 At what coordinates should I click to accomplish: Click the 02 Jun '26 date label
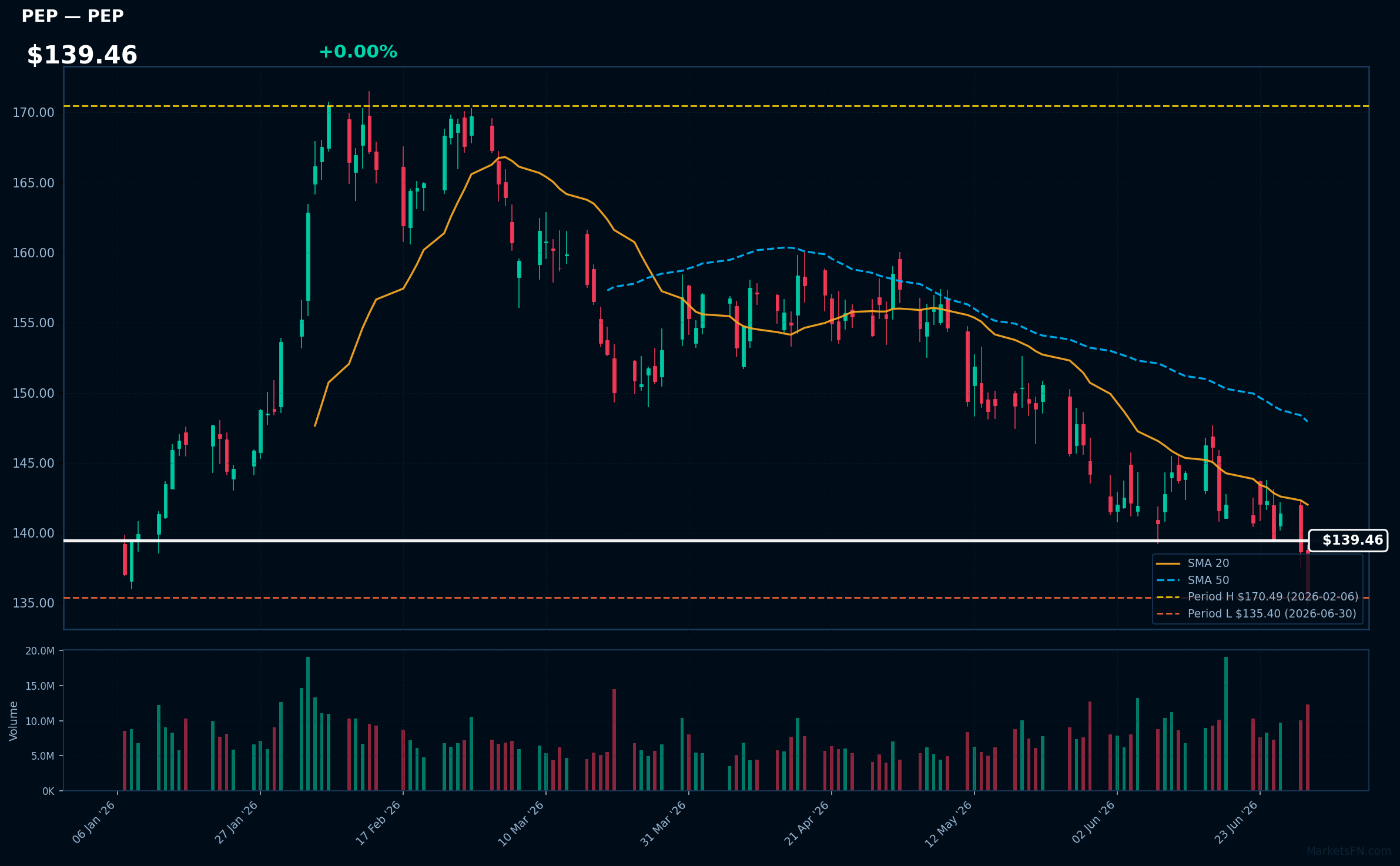[1093, 823]
